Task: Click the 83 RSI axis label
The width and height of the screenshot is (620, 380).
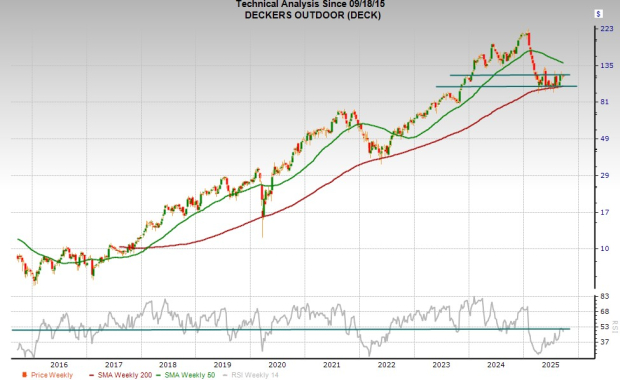Action: 605,296
